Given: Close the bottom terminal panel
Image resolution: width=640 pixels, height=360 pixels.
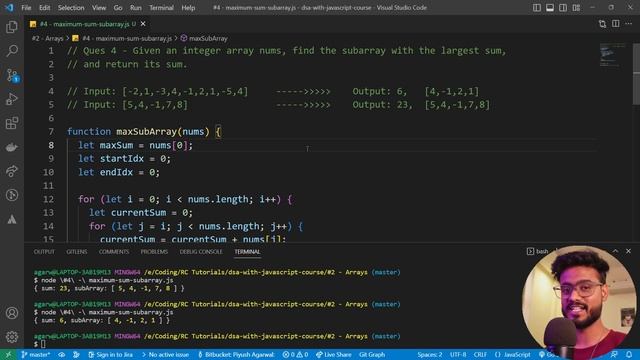Looking at the screenshot, I should 629,251.
